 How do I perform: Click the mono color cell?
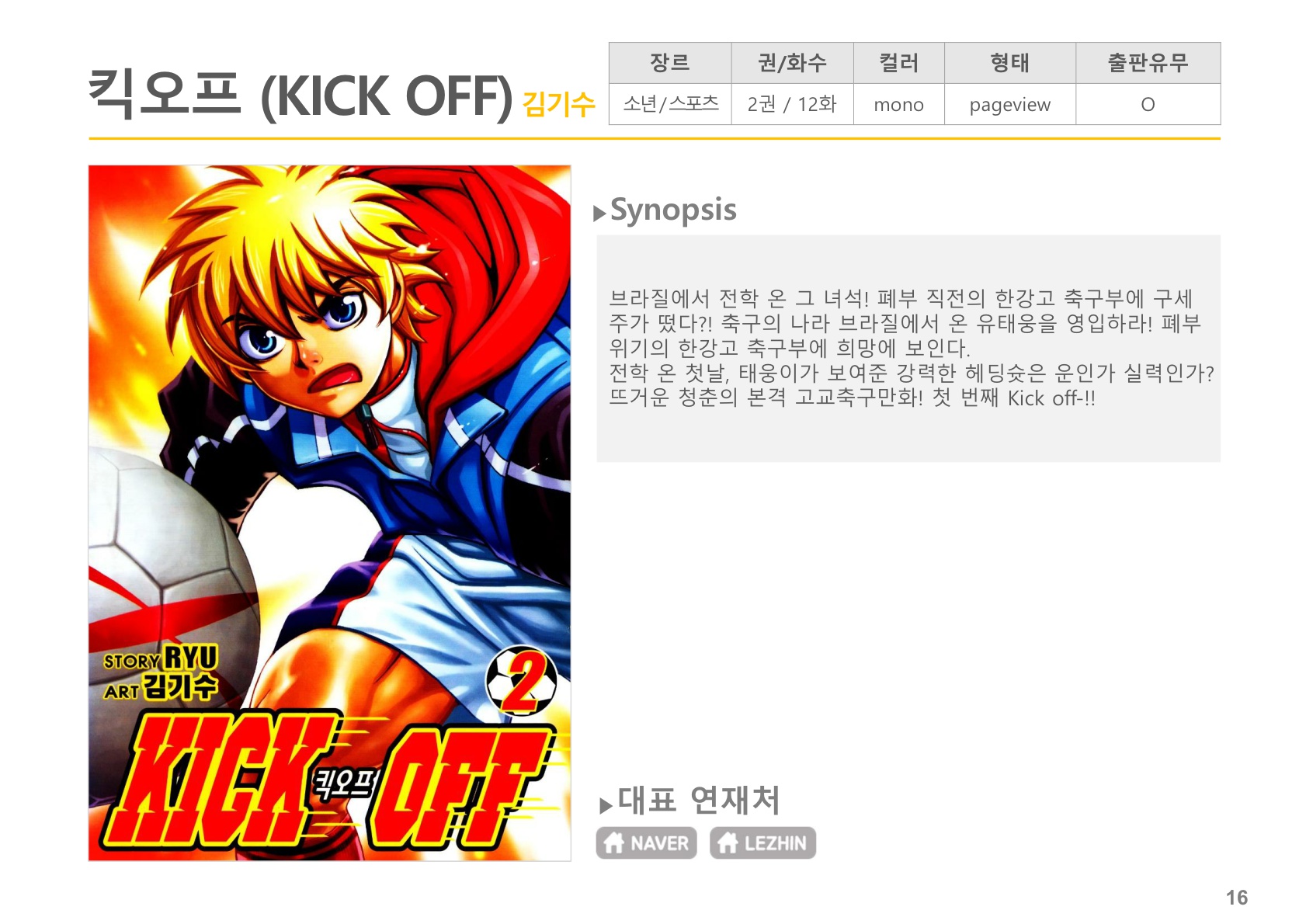click(899, 104)
